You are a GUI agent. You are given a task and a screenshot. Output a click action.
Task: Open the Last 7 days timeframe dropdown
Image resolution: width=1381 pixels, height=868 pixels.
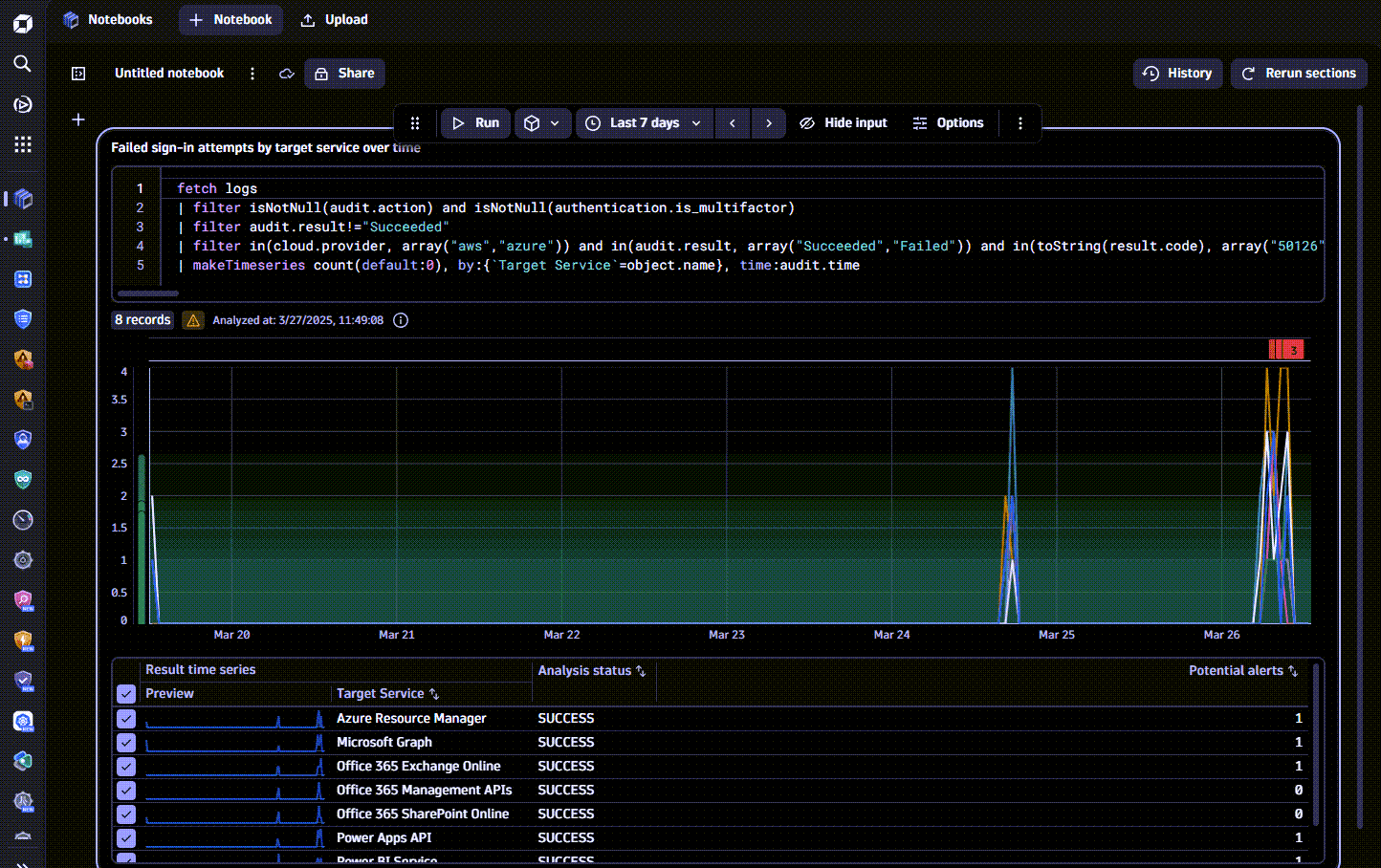click(x=645, y=123)
